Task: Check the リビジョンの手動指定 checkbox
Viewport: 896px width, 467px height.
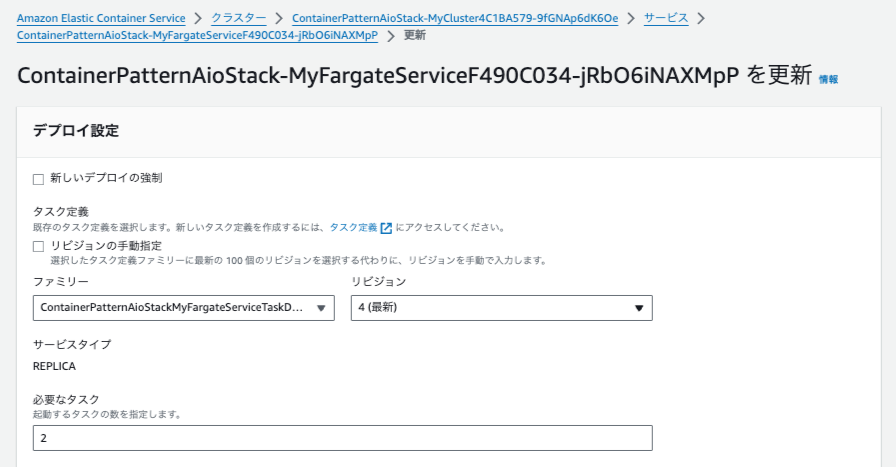Action: [38, 246]
